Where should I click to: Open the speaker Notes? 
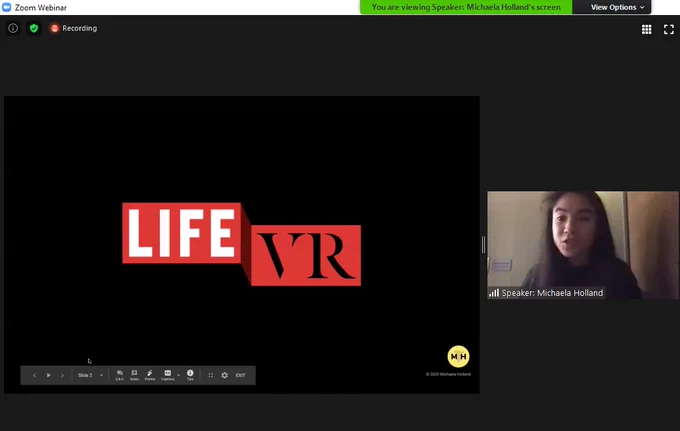point(134,375)
